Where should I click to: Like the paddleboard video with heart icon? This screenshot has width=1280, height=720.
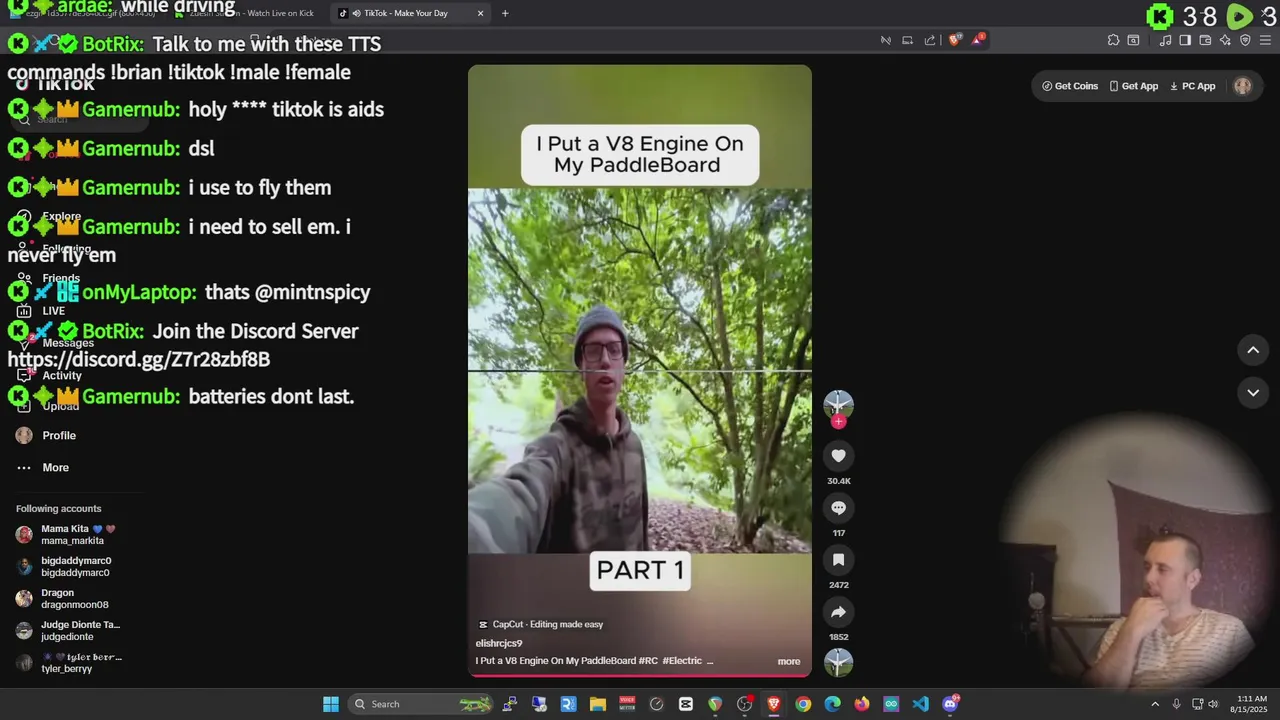click(838, 456)
